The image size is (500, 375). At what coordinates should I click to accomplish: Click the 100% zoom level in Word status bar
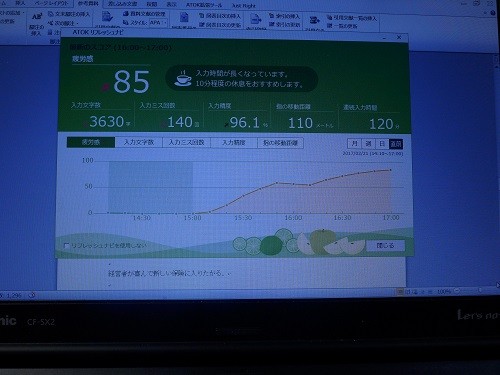click(444, 292)
